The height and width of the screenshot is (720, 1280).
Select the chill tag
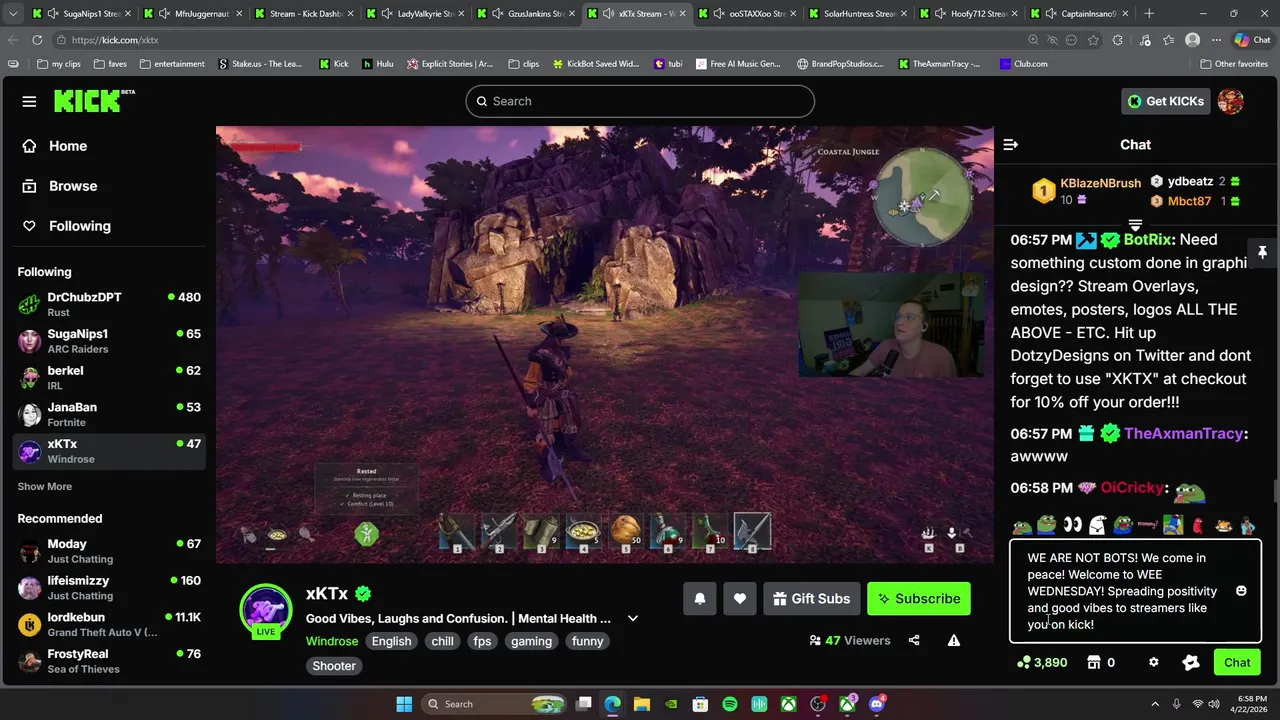443,641
